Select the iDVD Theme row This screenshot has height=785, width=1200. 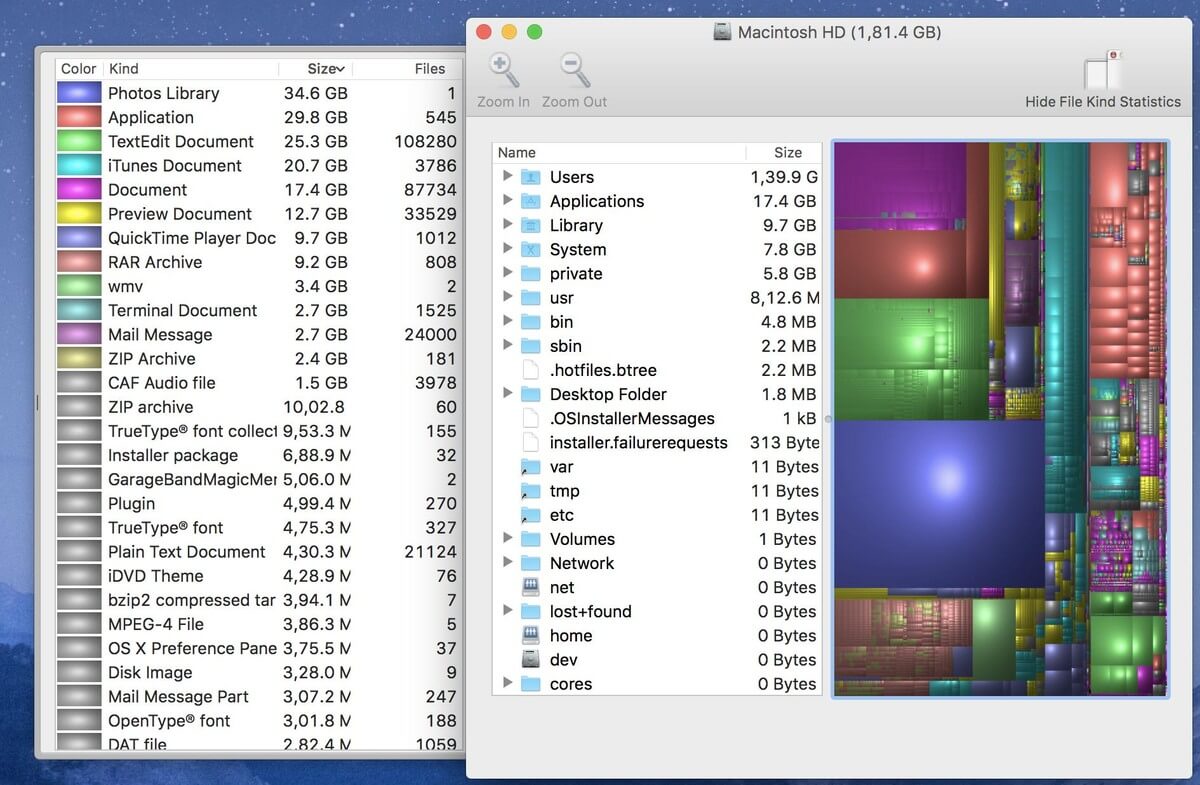[260, 576]
